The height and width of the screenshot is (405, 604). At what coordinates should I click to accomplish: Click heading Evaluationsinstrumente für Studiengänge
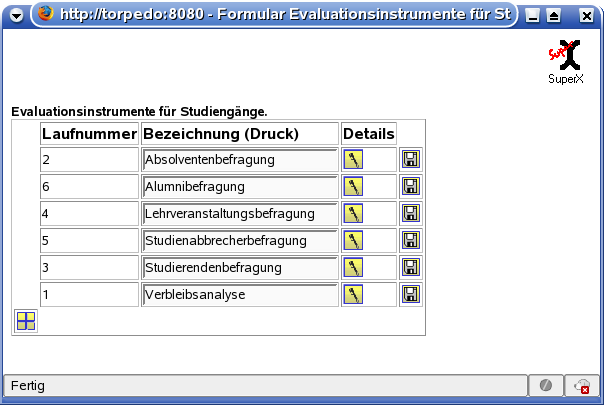pyautogui.click(x=139, y=112)
